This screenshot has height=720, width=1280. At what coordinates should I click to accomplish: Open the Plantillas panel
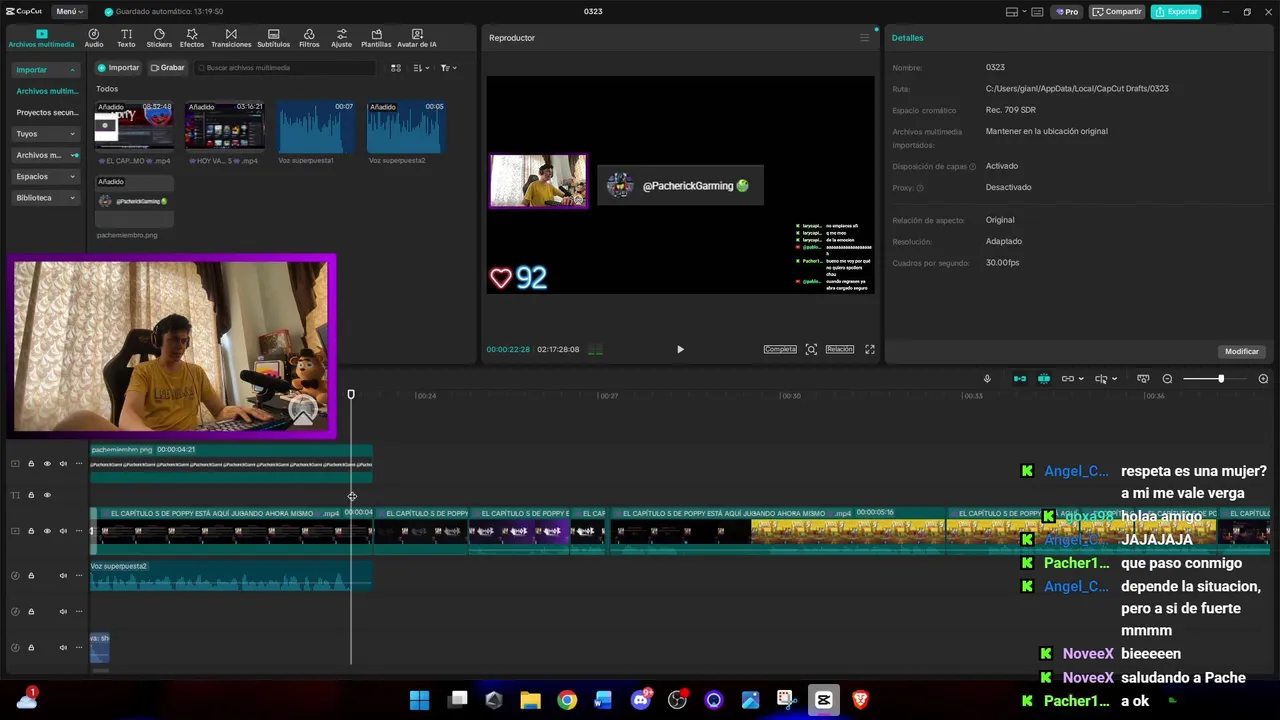376,38
